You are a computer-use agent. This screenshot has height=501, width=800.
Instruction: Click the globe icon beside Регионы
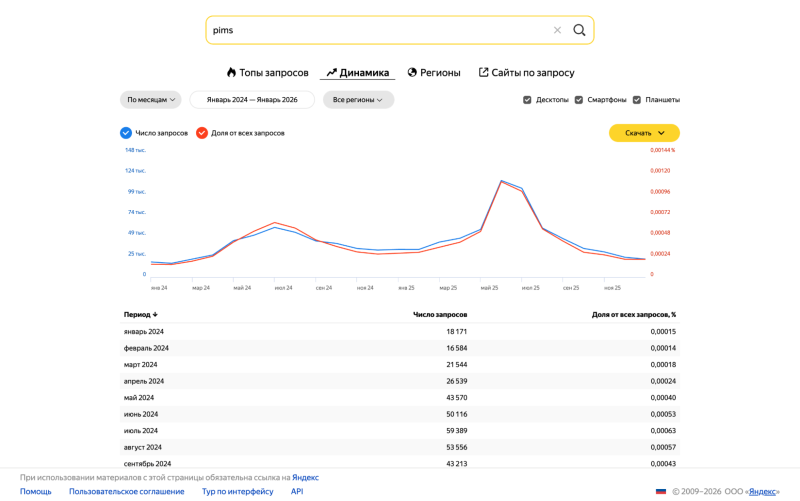click(412, 72)
